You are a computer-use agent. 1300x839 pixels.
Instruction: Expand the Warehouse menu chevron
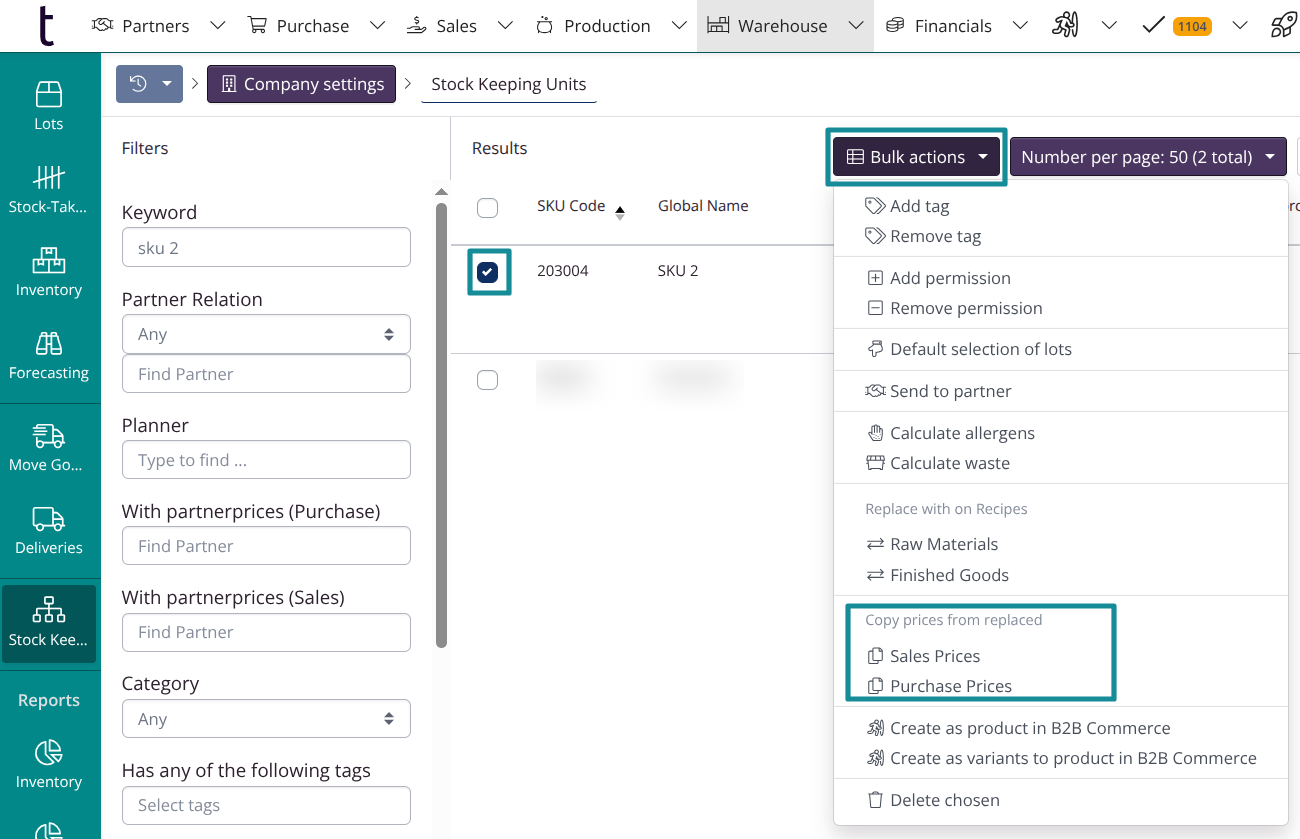[856, 25]
